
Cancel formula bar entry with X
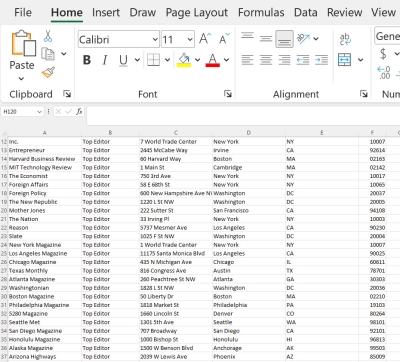58,111
